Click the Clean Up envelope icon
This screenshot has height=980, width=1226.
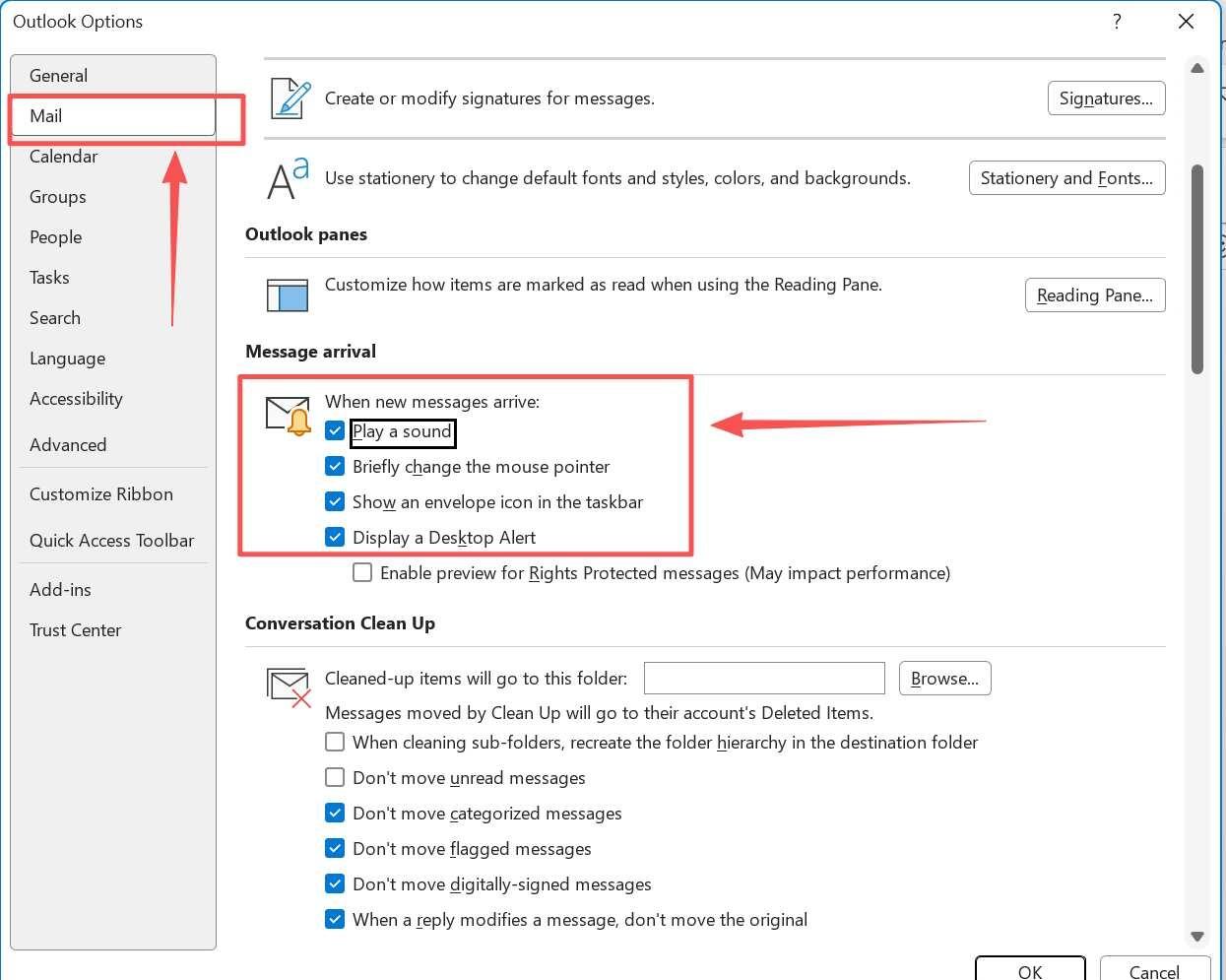click(289, 686)
